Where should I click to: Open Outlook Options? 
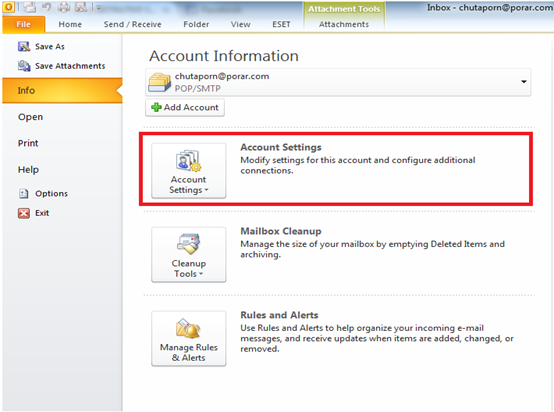point(51,194)
